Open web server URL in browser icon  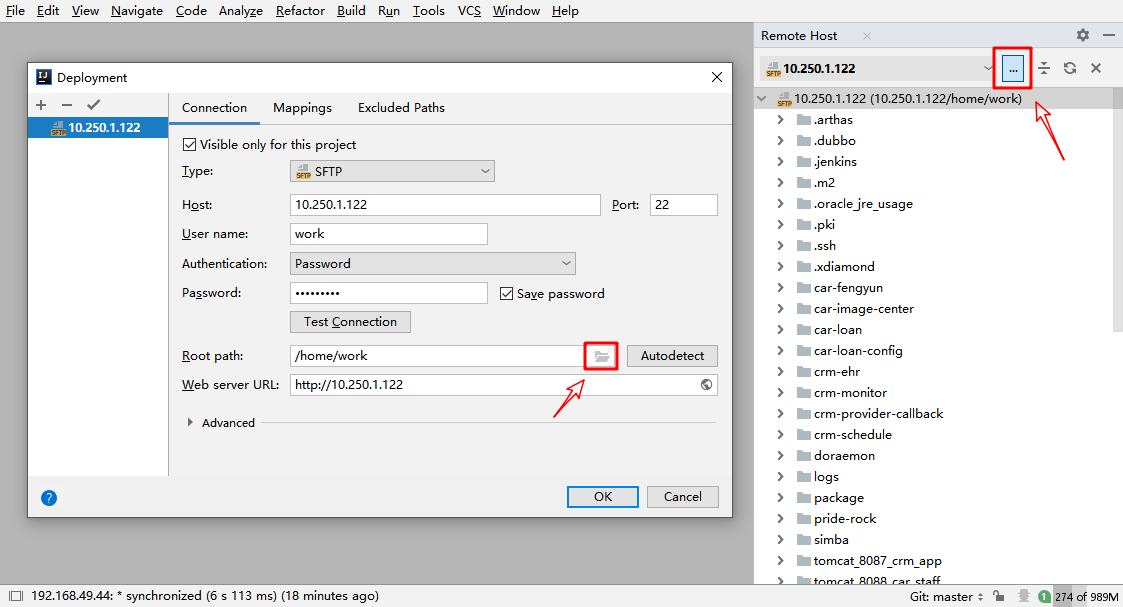706,385
